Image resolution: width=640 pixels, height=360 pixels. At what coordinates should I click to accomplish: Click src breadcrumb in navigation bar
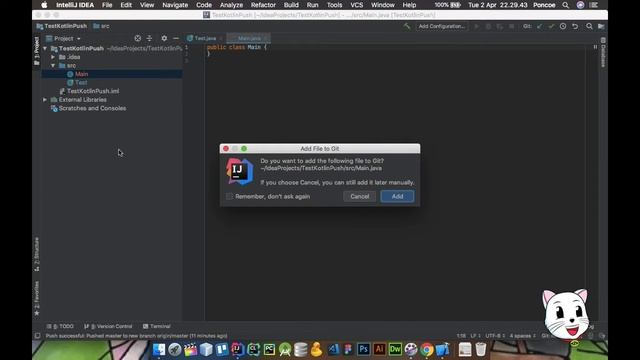(101, 26)
